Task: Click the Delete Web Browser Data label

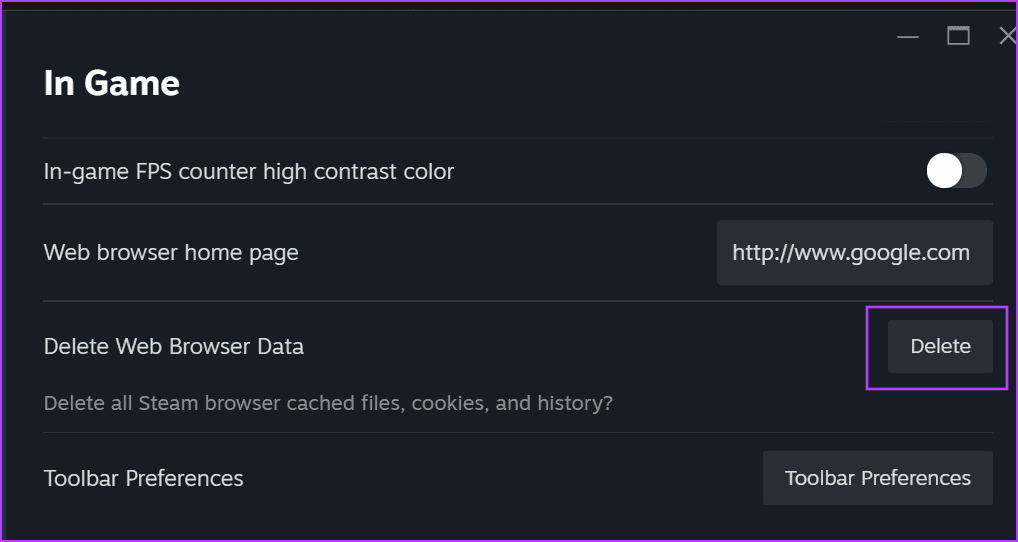Action: [x=174, y=346]
